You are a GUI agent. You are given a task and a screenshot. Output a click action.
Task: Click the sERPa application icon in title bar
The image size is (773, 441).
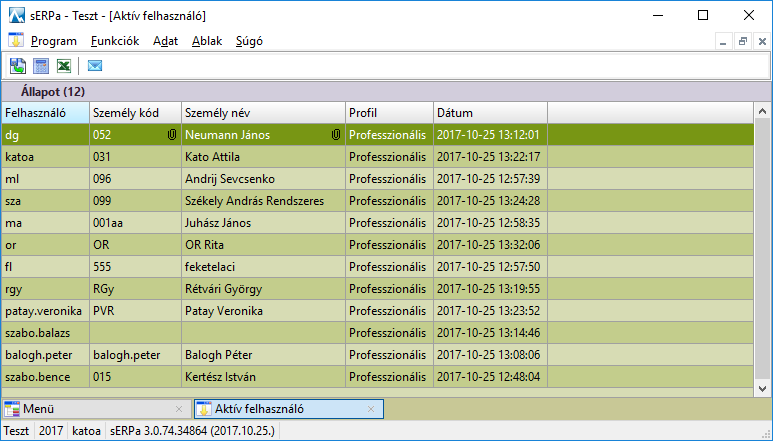(x=17, y=15)
